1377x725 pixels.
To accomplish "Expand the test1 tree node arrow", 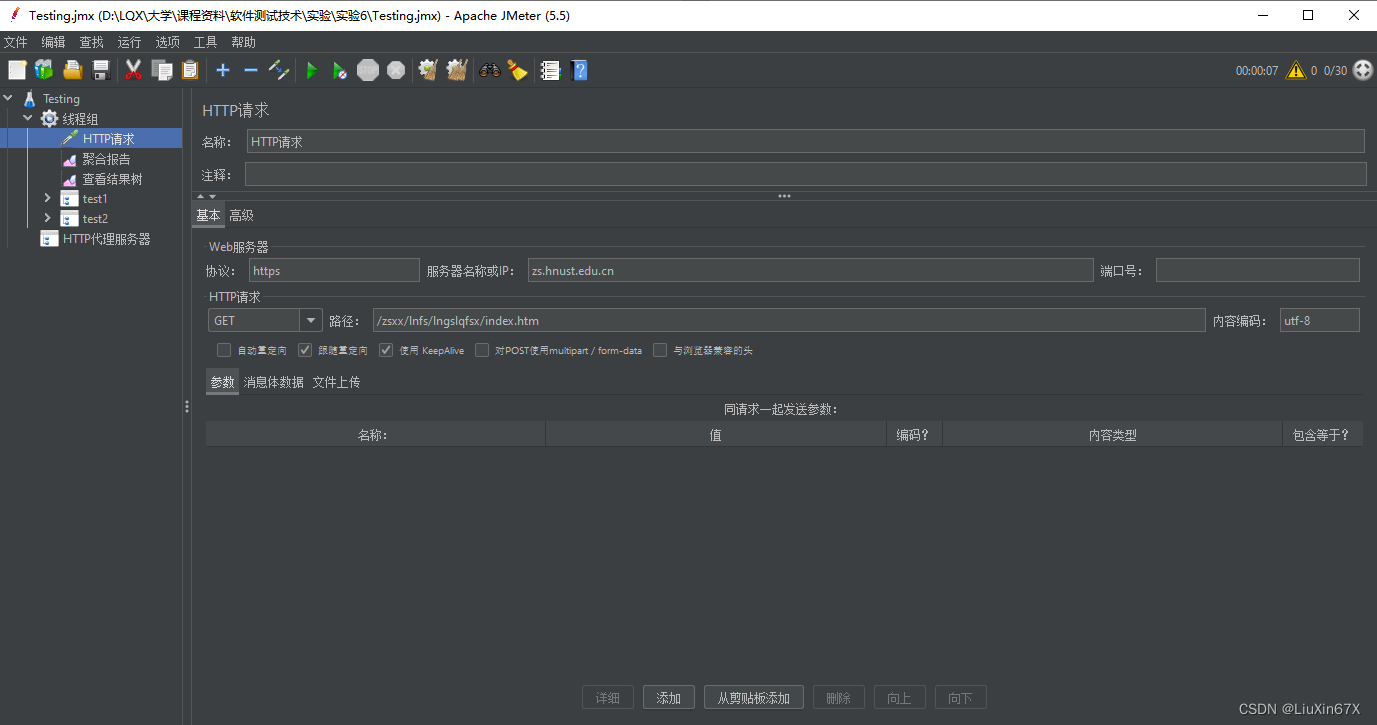I will tap(47, 198).
